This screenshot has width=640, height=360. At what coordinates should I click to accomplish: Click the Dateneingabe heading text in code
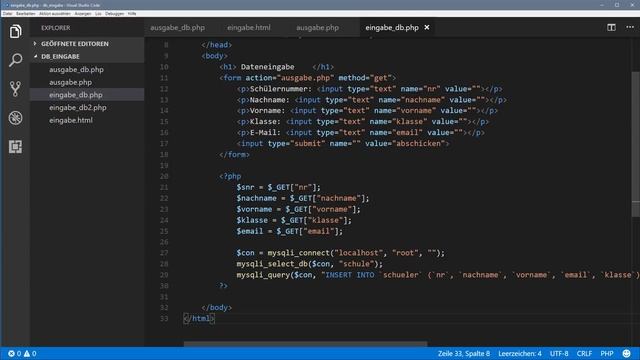coord(267,67)
